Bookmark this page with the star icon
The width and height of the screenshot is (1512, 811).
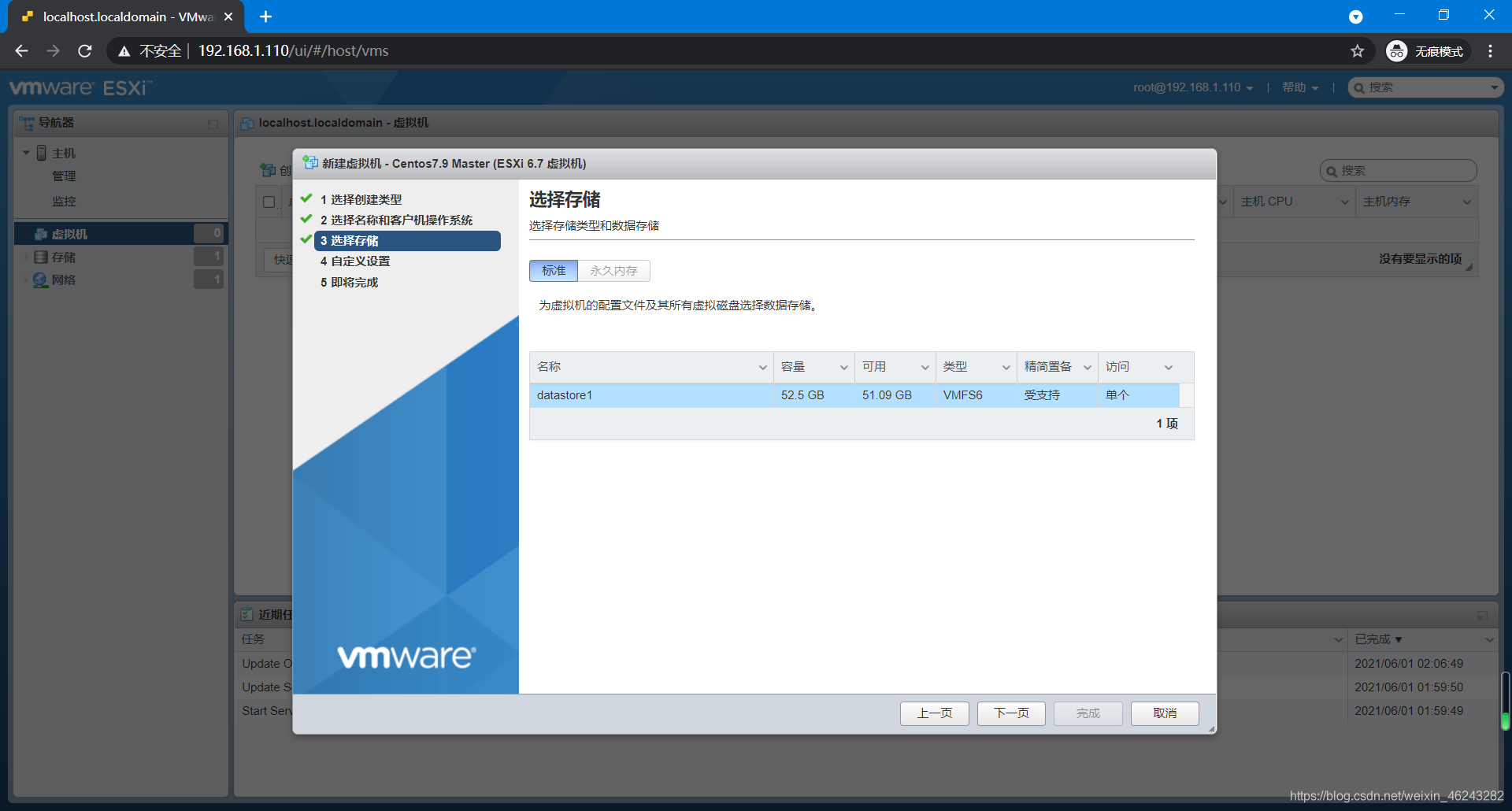coord(1357,51)
